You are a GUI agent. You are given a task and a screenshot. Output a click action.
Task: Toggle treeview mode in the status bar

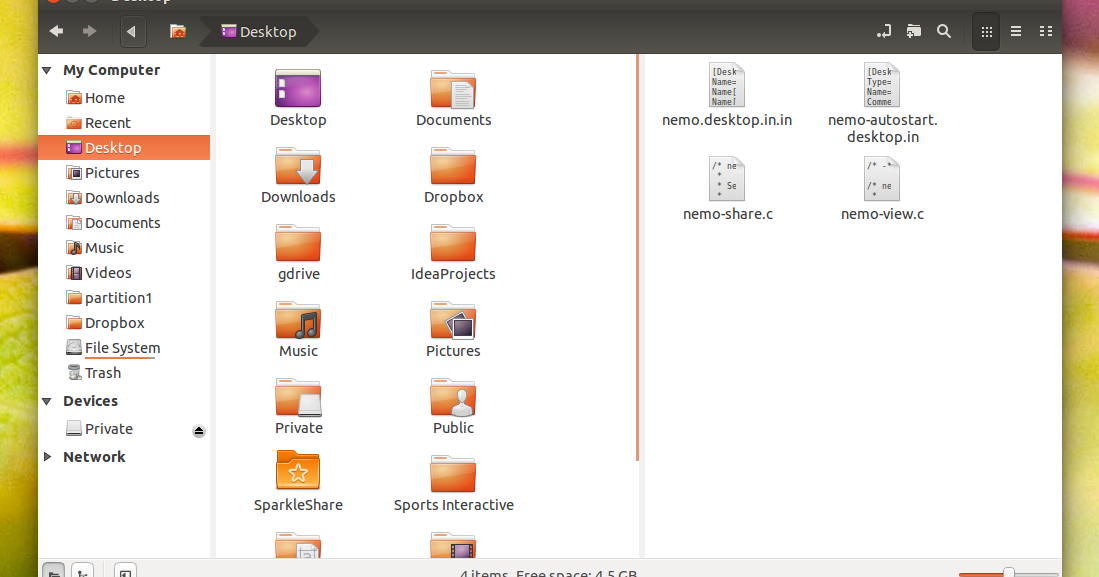pyautogui.click(x=84, y=570)
